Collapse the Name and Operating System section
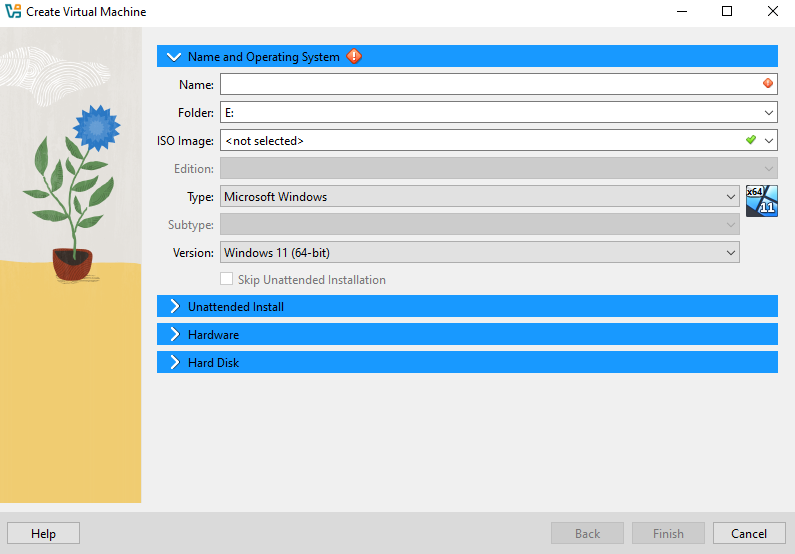This screenshot has height=554, width=795. [x=174, y=57]
